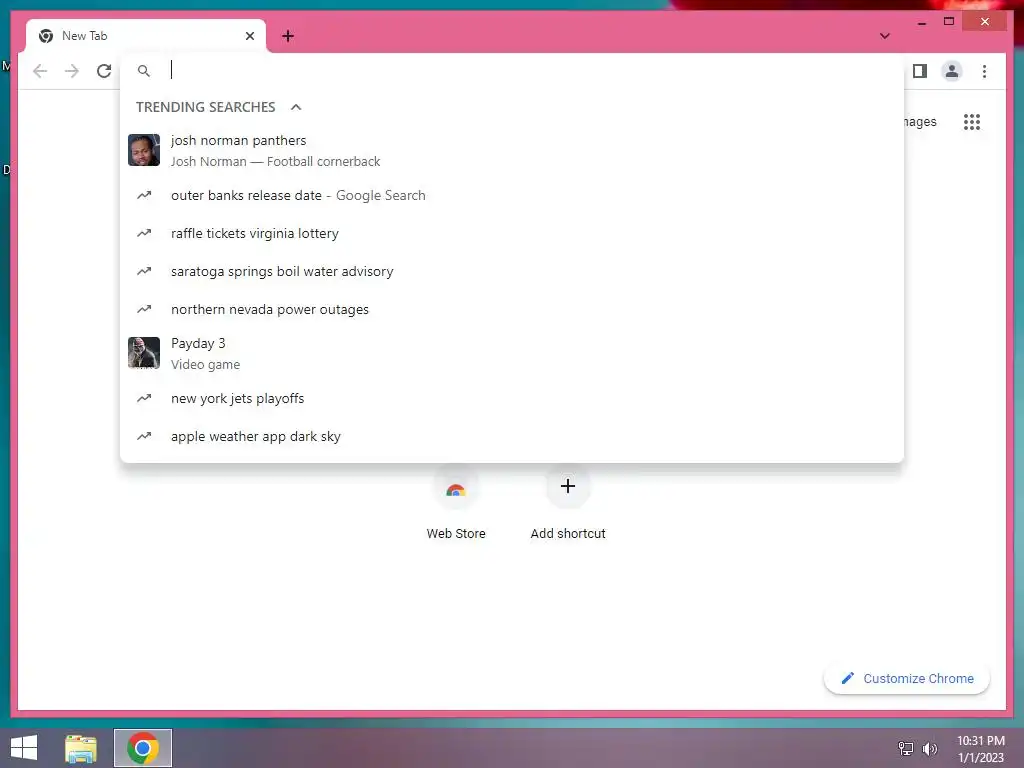Image resolution: width=1024 pixels, height=768 pixels.
Task: Pick the new york jets playoffs suggestion
Action: coord(512,398)
